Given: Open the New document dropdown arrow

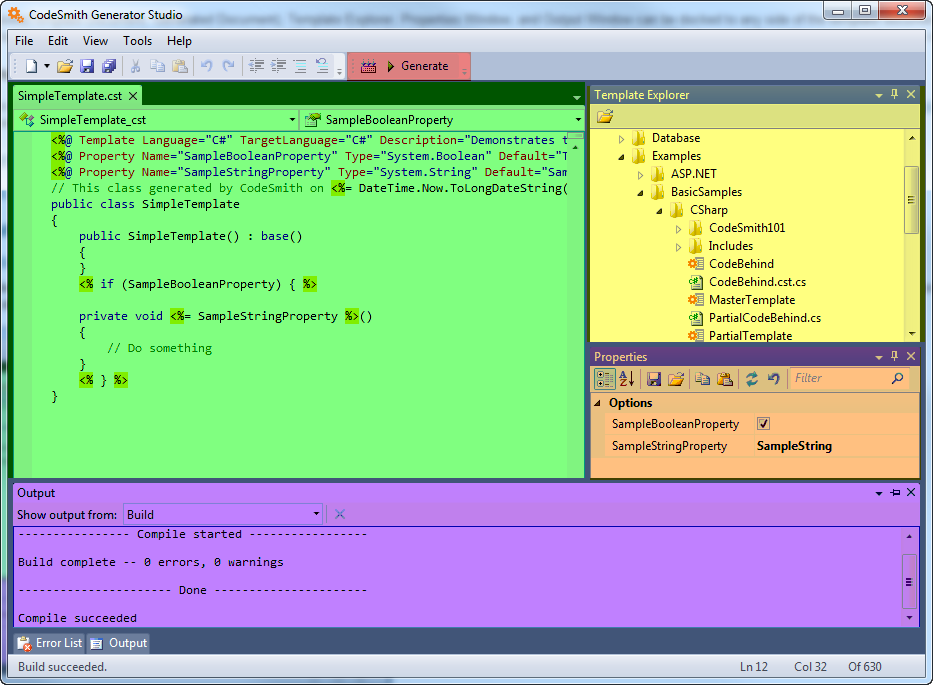Looking at the screenshot, I should [46, 66].
